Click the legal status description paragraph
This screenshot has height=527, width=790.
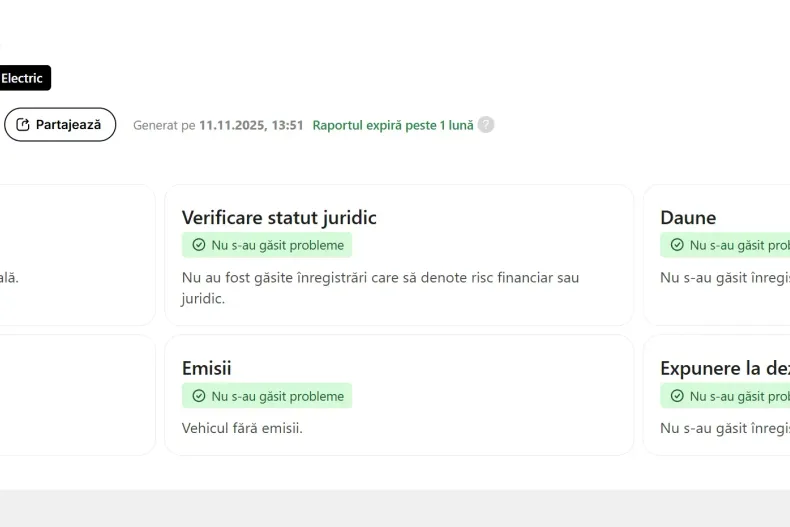(380, 287)
